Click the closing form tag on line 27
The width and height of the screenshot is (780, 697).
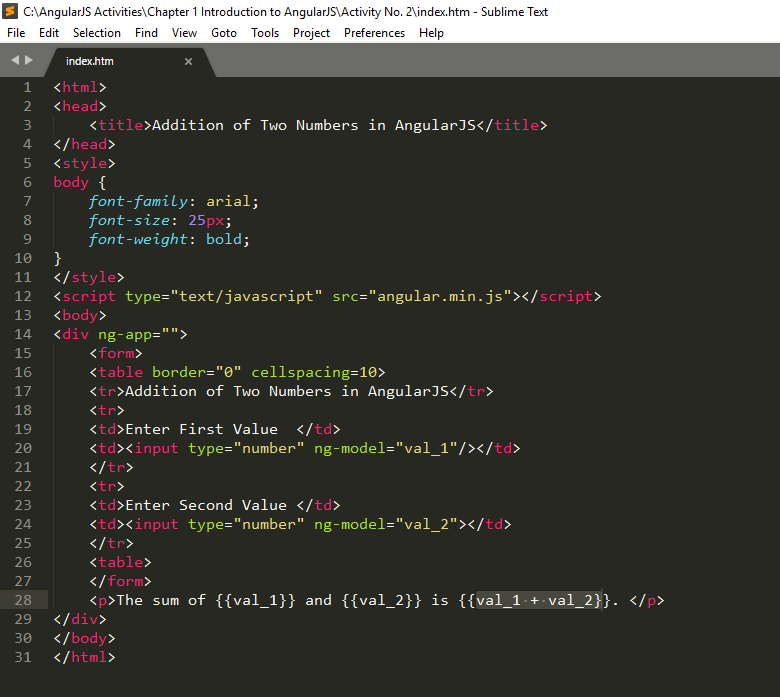(x=120, y=581)
